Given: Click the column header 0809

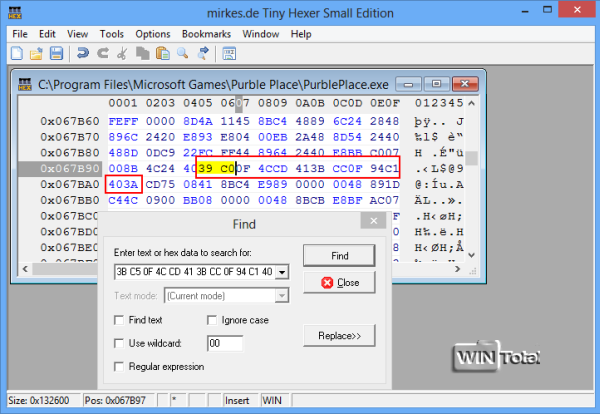Looking at the screenshot, I should point(272,103).
